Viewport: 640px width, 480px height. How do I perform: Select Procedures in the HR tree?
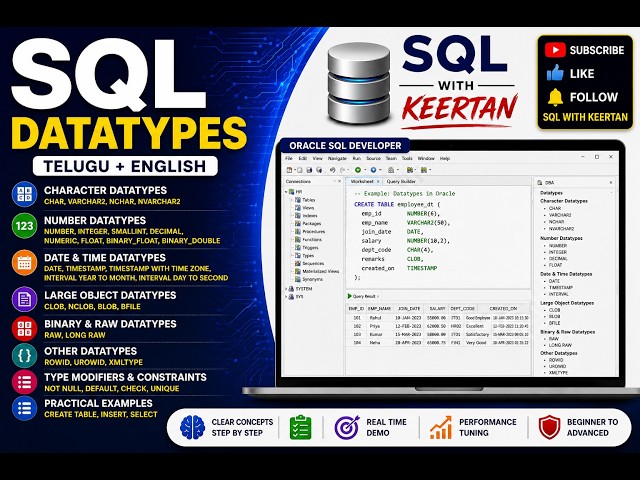pos(313,231)
